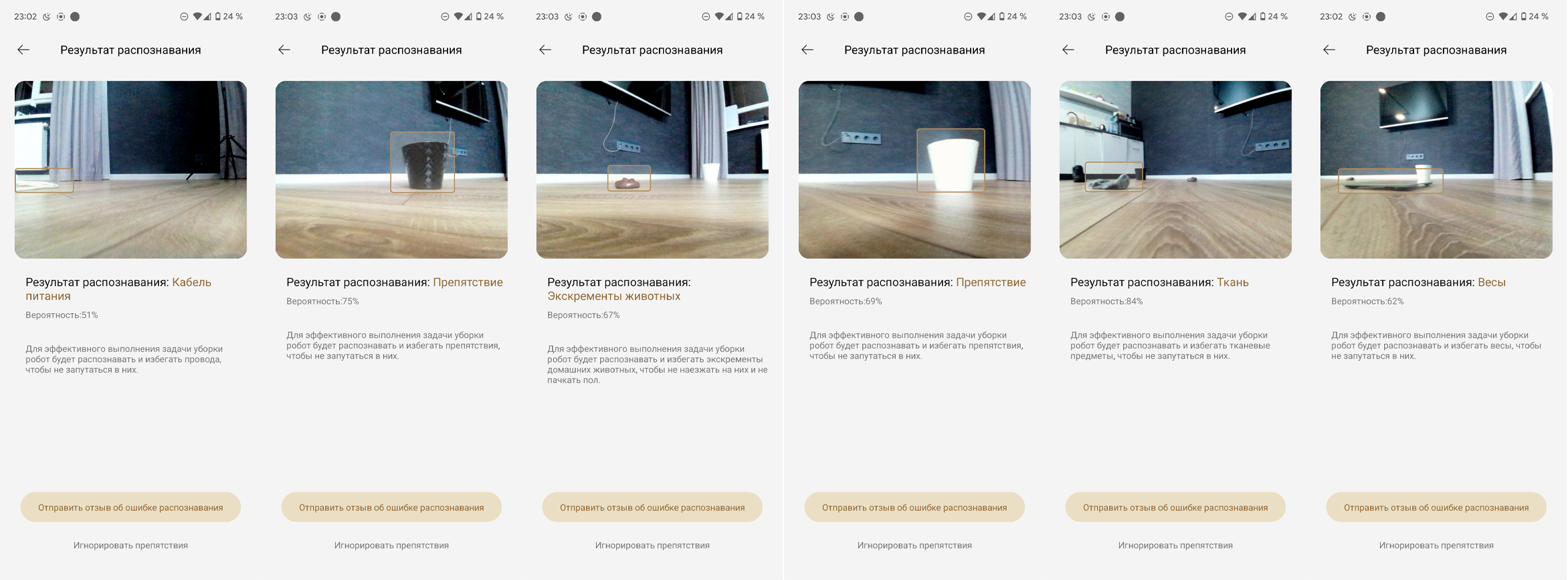
Task: Tap Игнорировать препятствия under 75% Препятствие result
Action: (391, 545)
